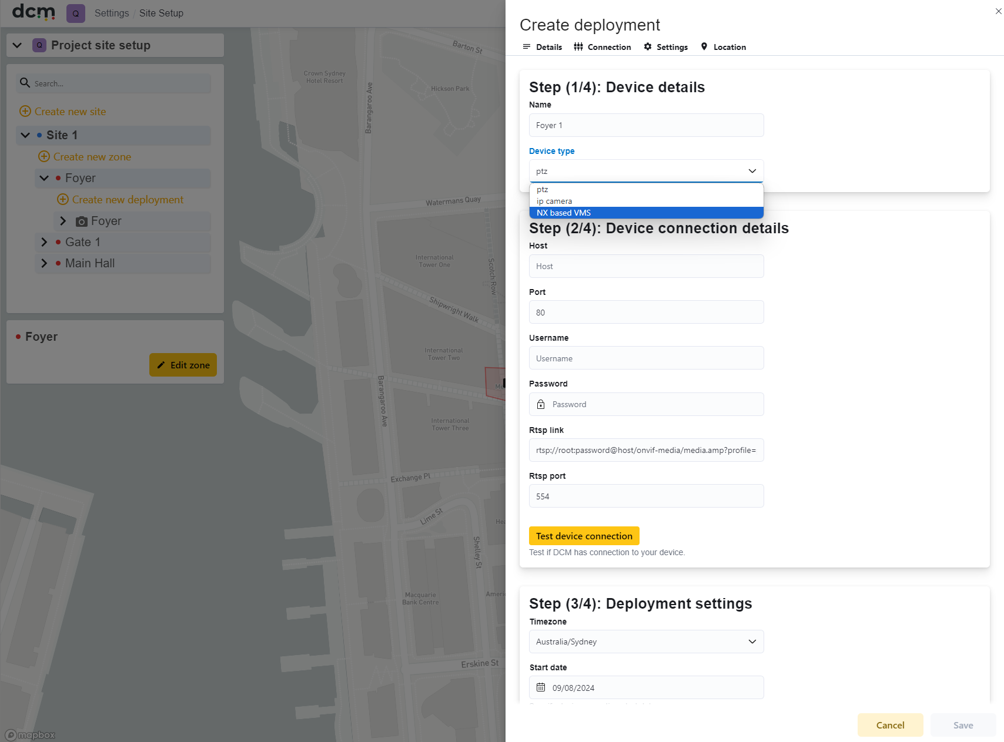Click plus icon for Create new deployment
This screenshot has height=742, width=1004.
(x=63, y=199)
